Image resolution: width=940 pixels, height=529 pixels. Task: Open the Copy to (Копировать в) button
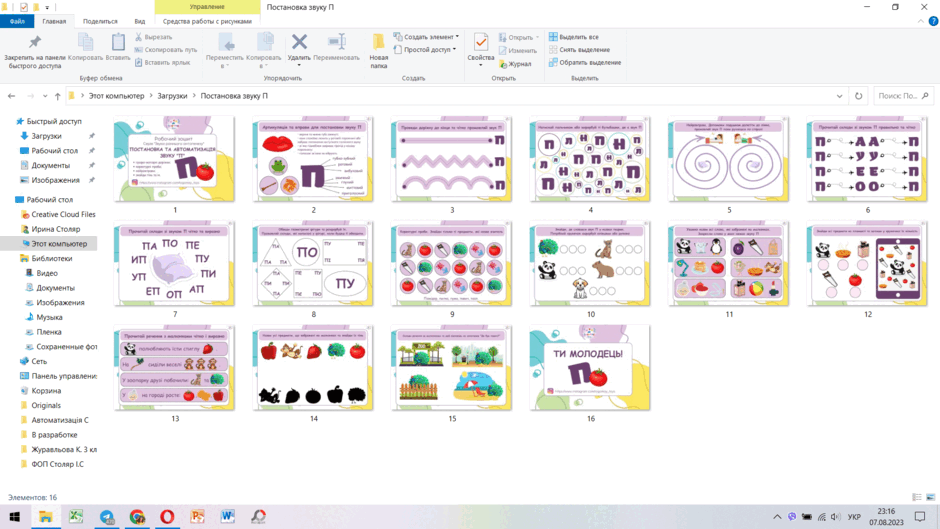tap(264, 50)
